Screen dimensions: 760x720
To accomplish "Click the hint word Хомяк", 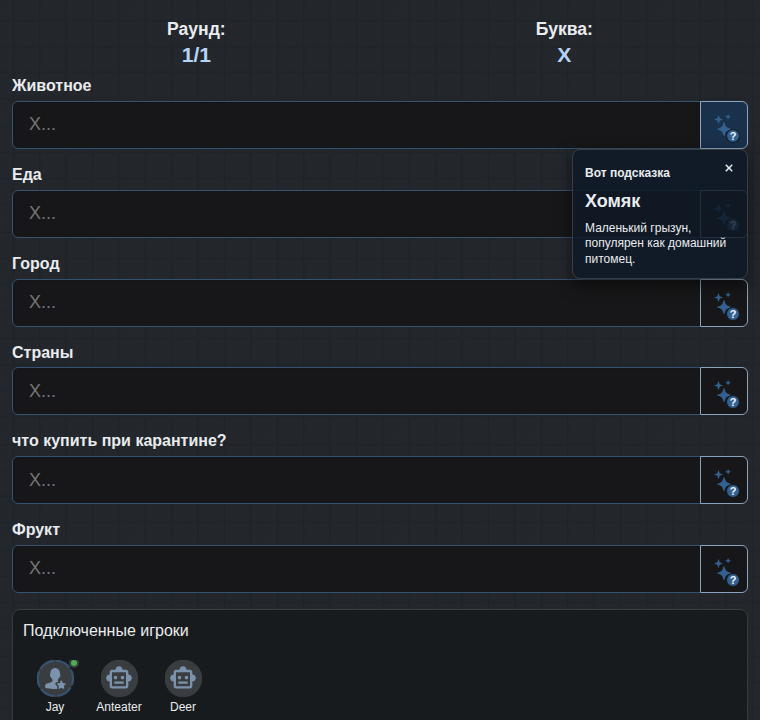I will [612, 201].
